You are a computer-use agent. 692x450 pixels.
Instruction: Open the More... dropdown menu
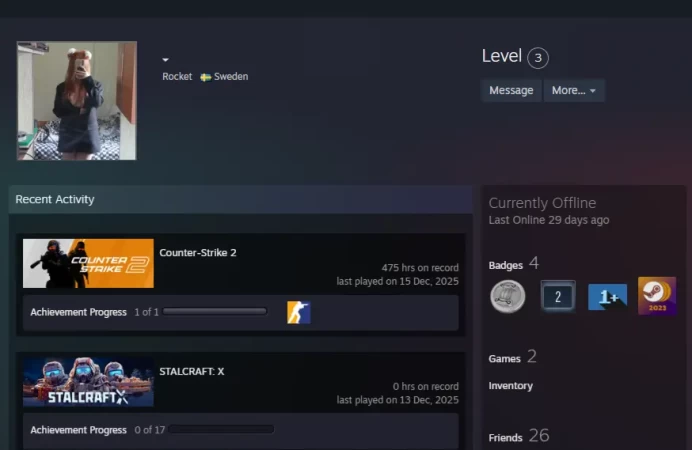tap(574, 90)
